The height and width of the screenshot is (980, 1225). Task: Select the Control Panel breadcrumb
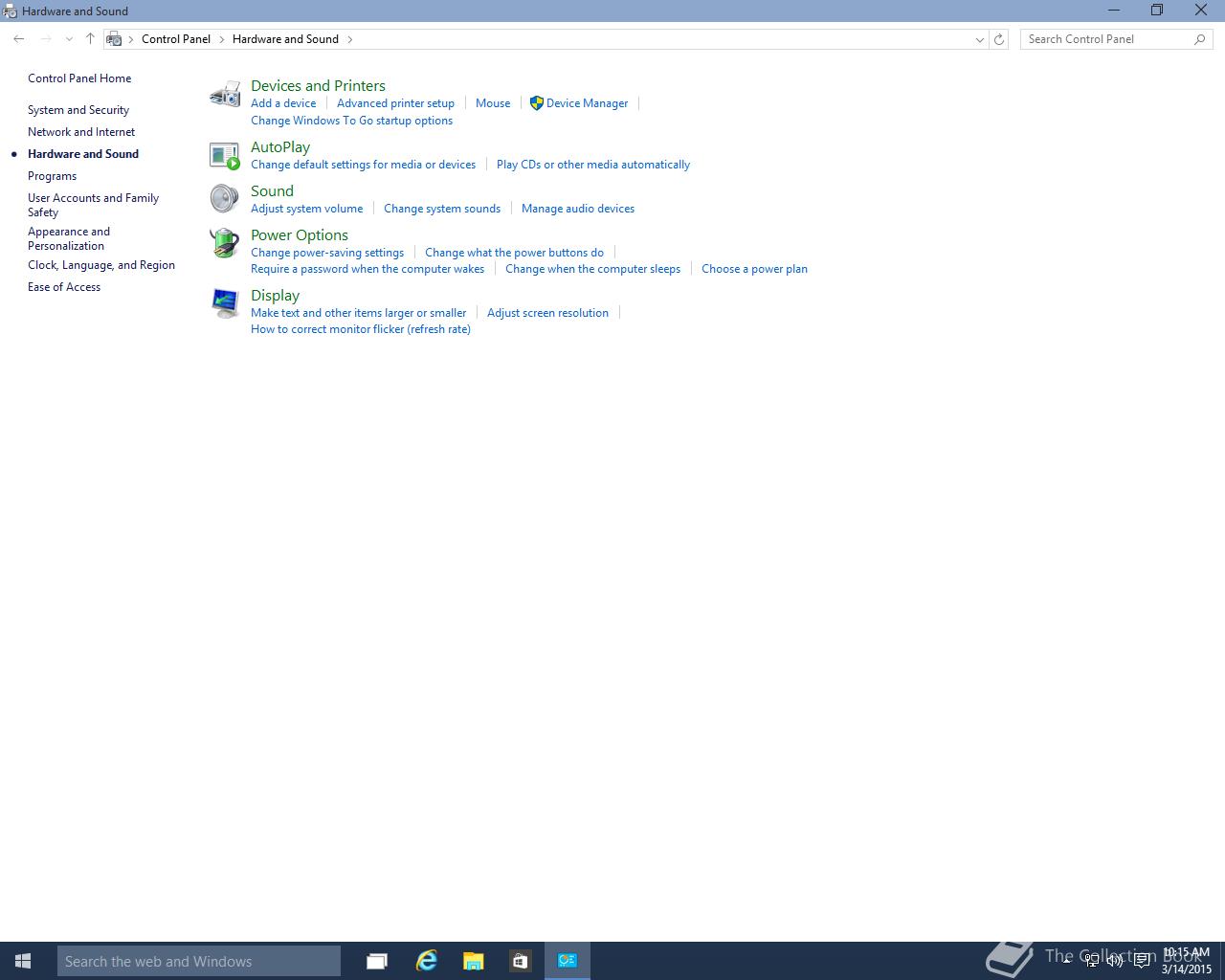click(x=176, y=39)
